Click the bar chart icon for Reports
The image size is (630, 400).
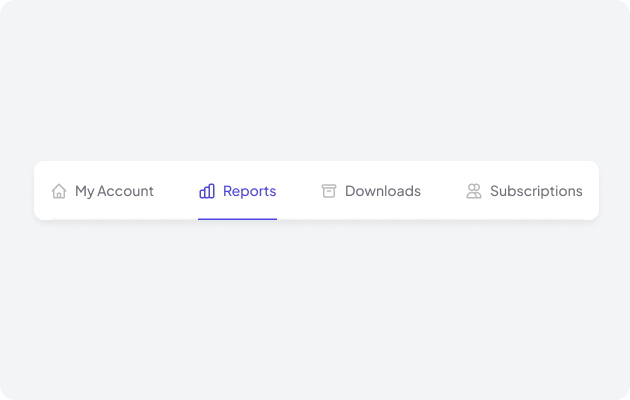pos(207,191)
